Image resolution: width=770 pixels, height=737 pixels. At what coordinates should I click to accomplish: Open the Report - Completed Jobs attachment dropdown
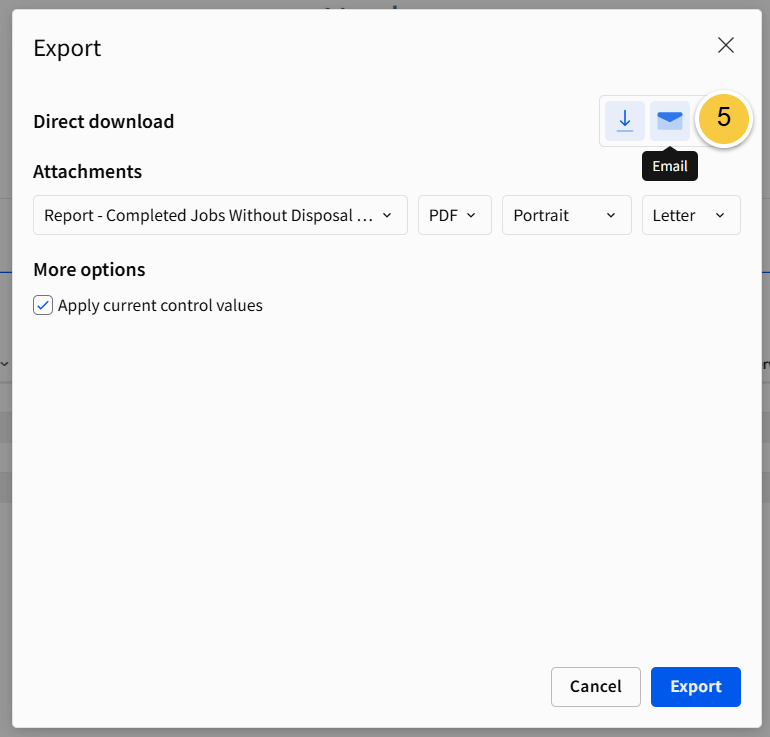click(x=220, y=215)
